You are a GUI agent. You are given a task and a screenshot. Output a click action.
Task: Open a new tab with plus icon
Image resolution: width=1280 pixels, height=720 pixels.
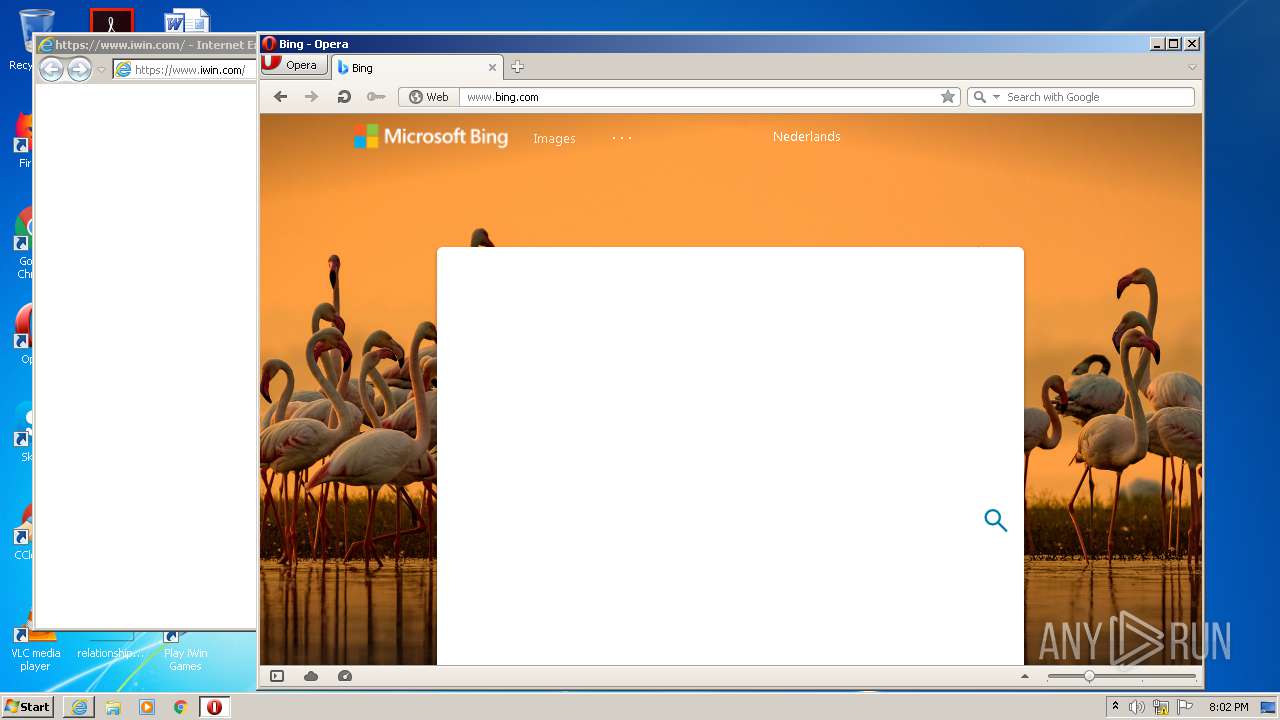pyautogui.click(x=517, y=67)
